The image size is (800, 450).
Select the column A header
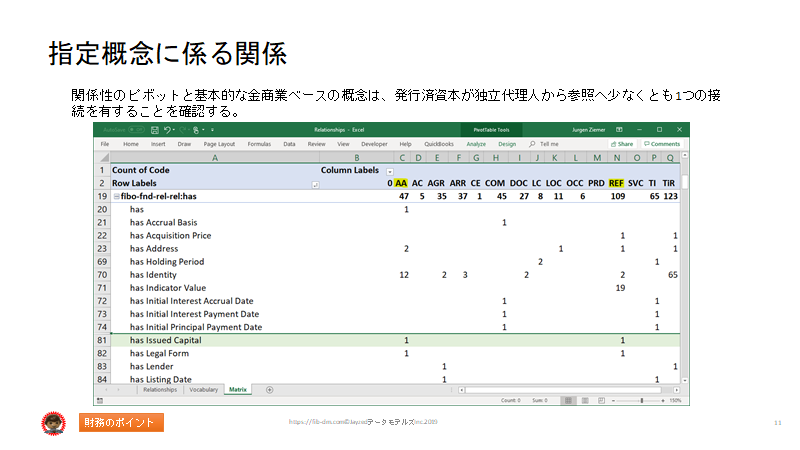pyautogui.click(x=215, y=158)
